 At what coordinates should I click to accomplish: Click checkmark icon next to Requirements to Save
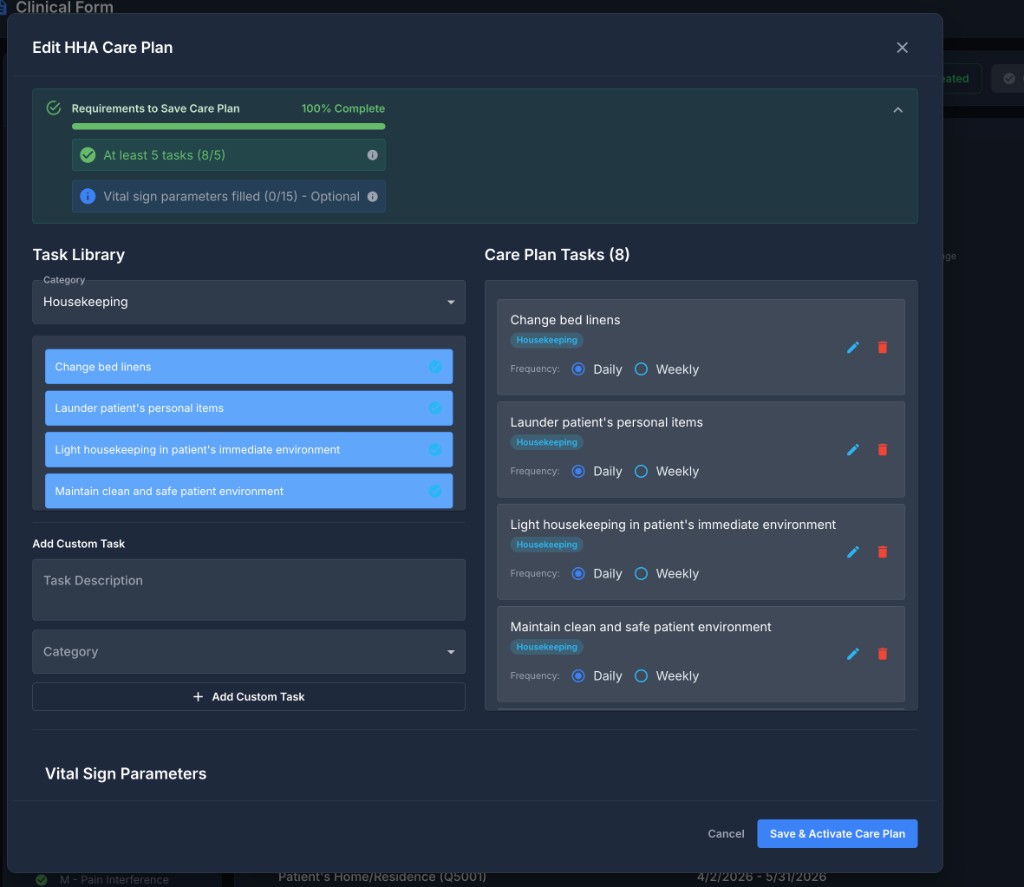pyautogui.click(x=54, y=108)
